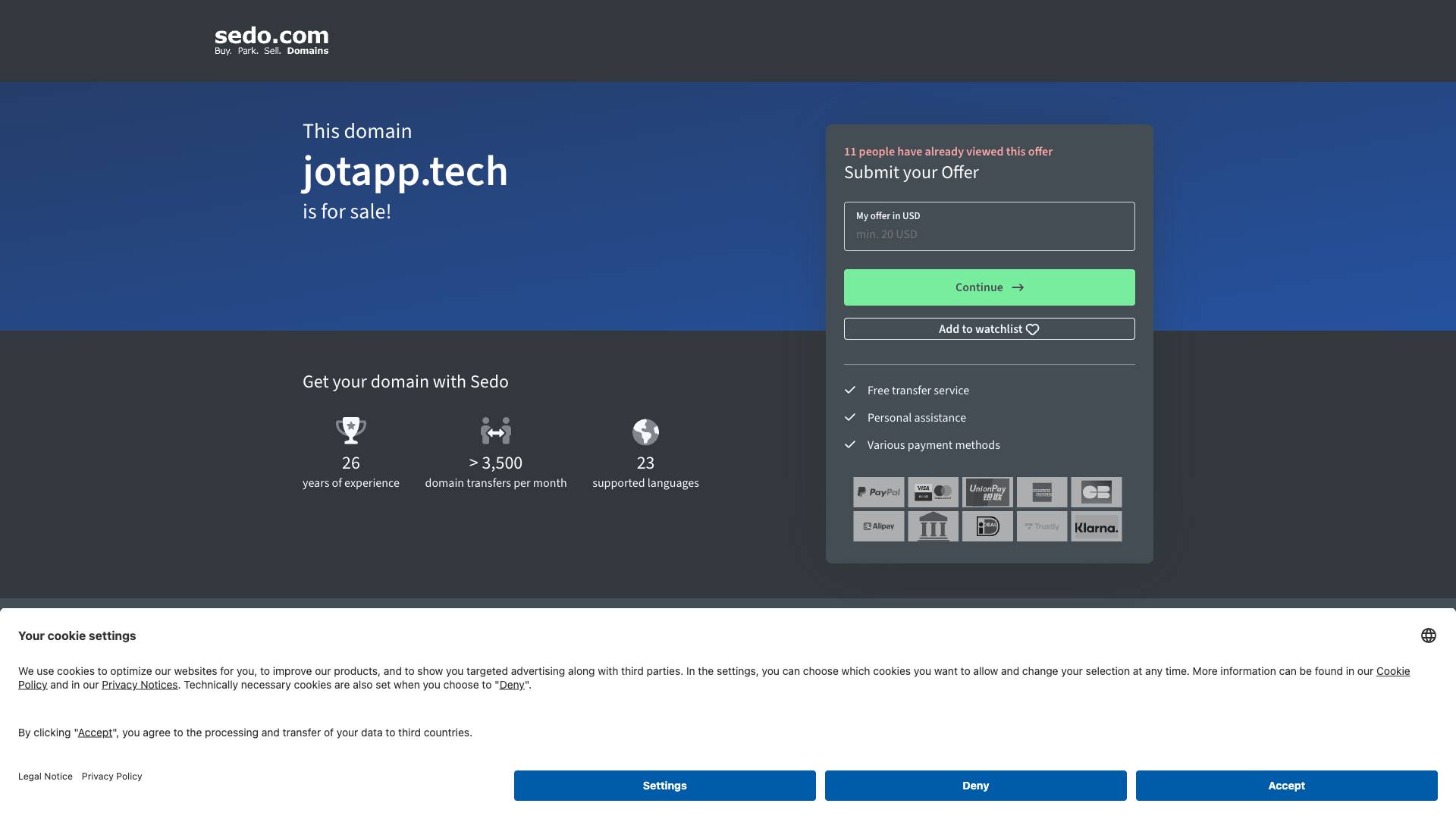1456x819 pixels.
Task: Add the domain to watchlist
Action: click(x=989, y=329)
